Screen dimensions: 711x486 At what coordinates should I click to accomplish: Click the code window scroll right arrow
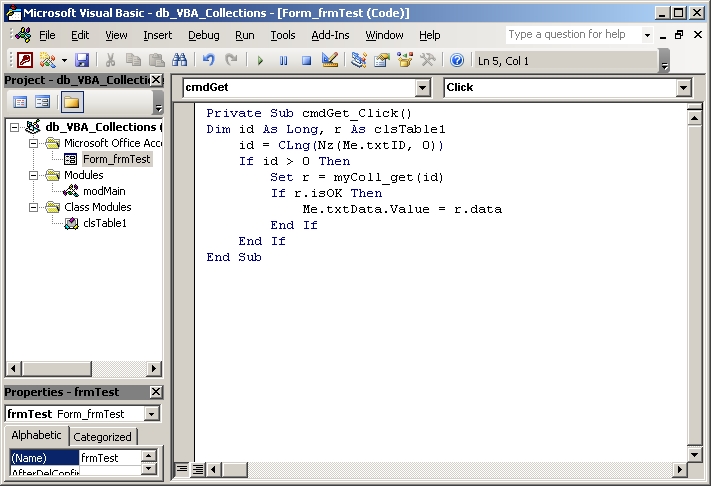coord(679,469)
